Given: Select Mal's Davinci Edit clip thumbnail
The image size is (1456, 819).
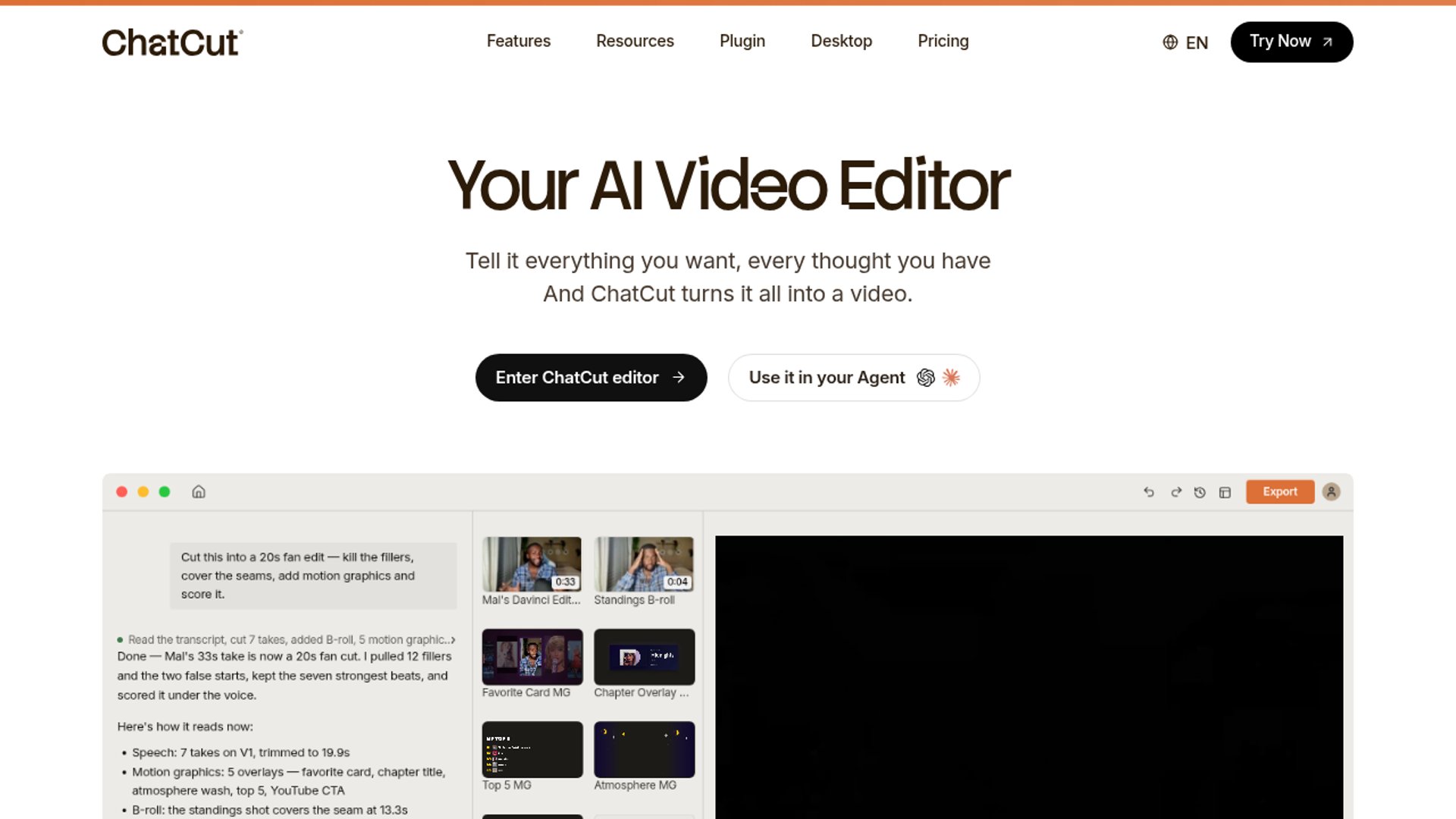Looking at the screenshot, I should tap(532, 564).
